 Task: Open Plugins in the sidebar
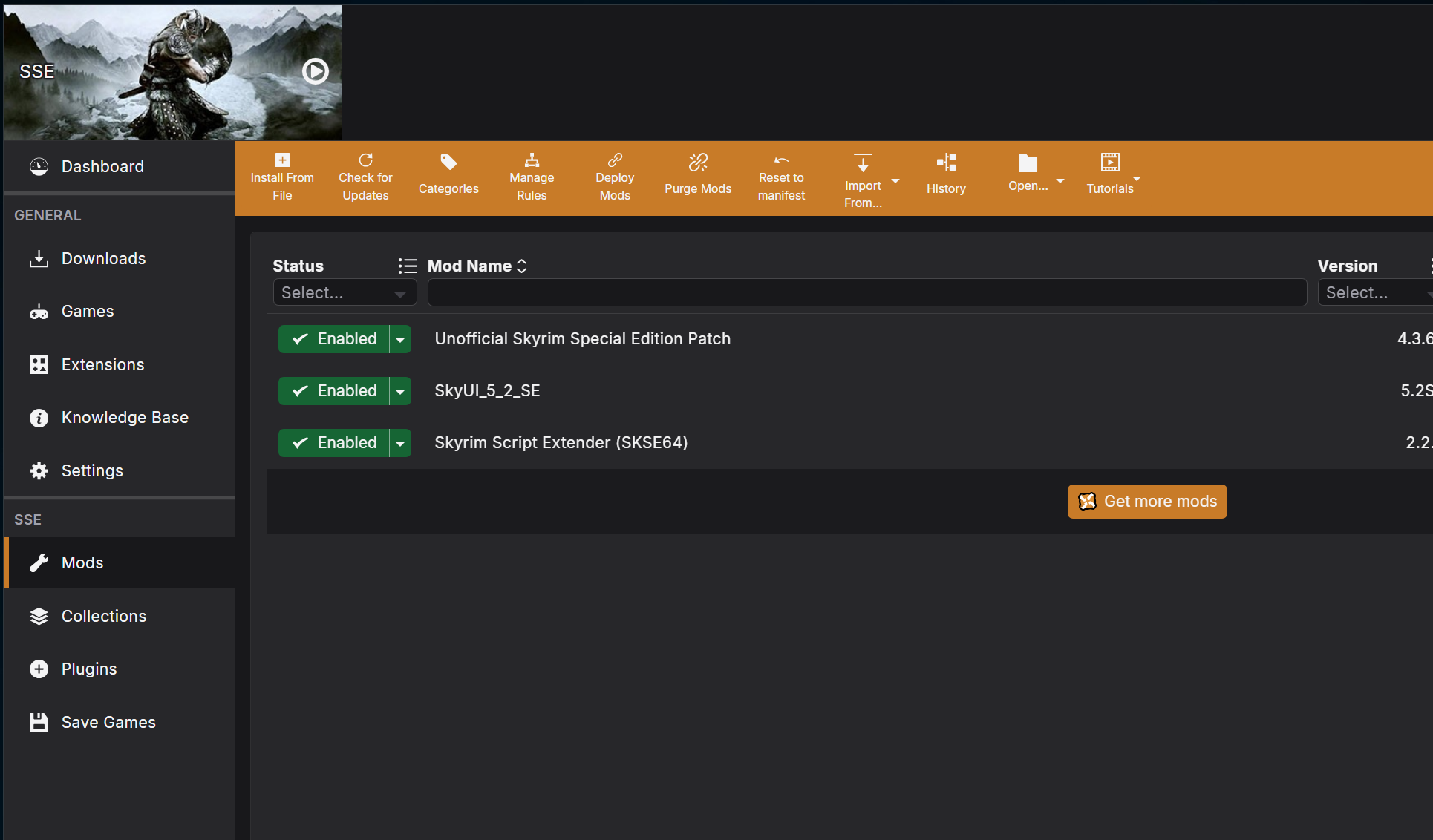tap(89, 669)
